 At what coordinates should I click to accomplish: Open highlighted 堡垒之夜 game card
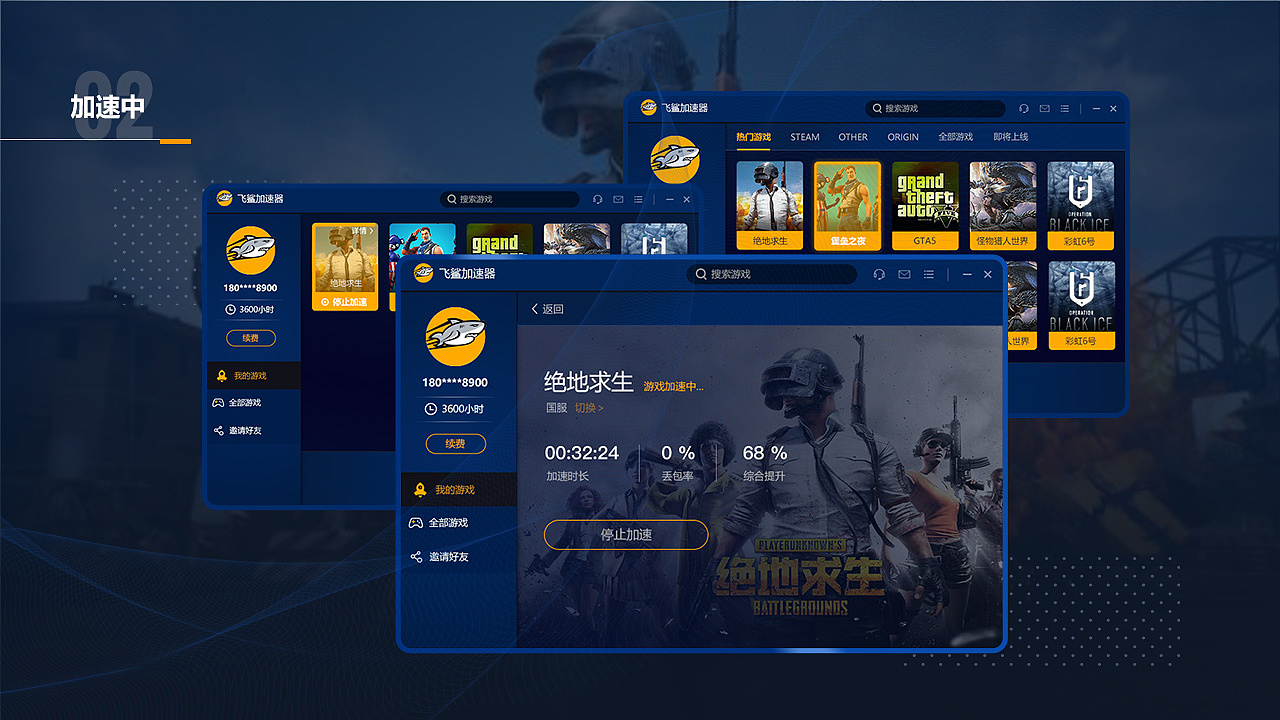click(847, 205)
